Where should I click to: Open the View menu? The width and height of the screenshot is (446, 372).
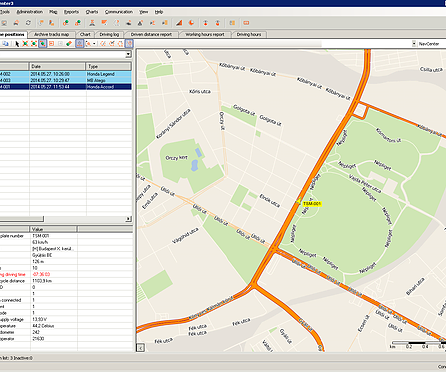pyautogui.click(x=143, y=12)
